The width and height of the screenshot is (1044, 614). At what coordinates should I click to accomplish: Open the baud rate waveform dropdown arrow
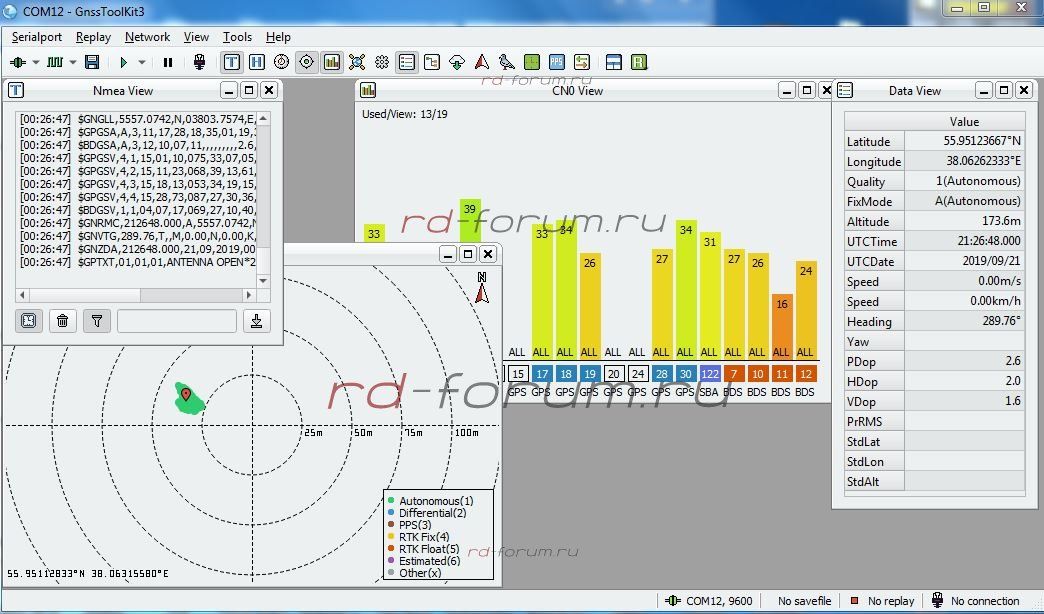[72, 62]
